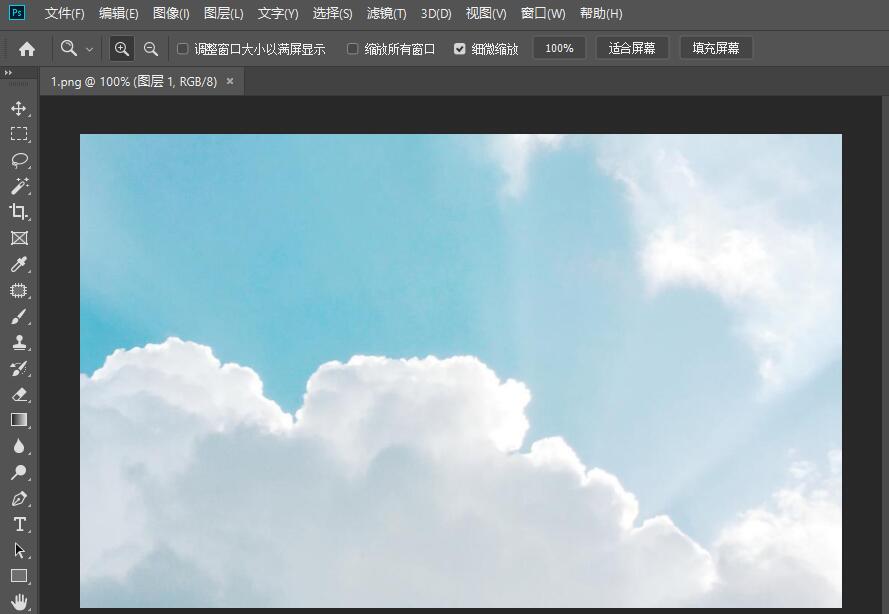Viewport: 889px width, 614px height.
Task: Select the Rectangle shape tool
Action: (19, 576)
